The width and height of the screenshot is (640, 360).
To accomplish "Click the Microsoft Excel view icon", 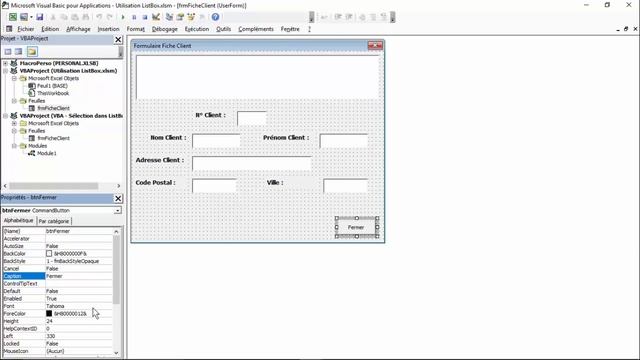I will pyautogui.click(x=13, y=17).
